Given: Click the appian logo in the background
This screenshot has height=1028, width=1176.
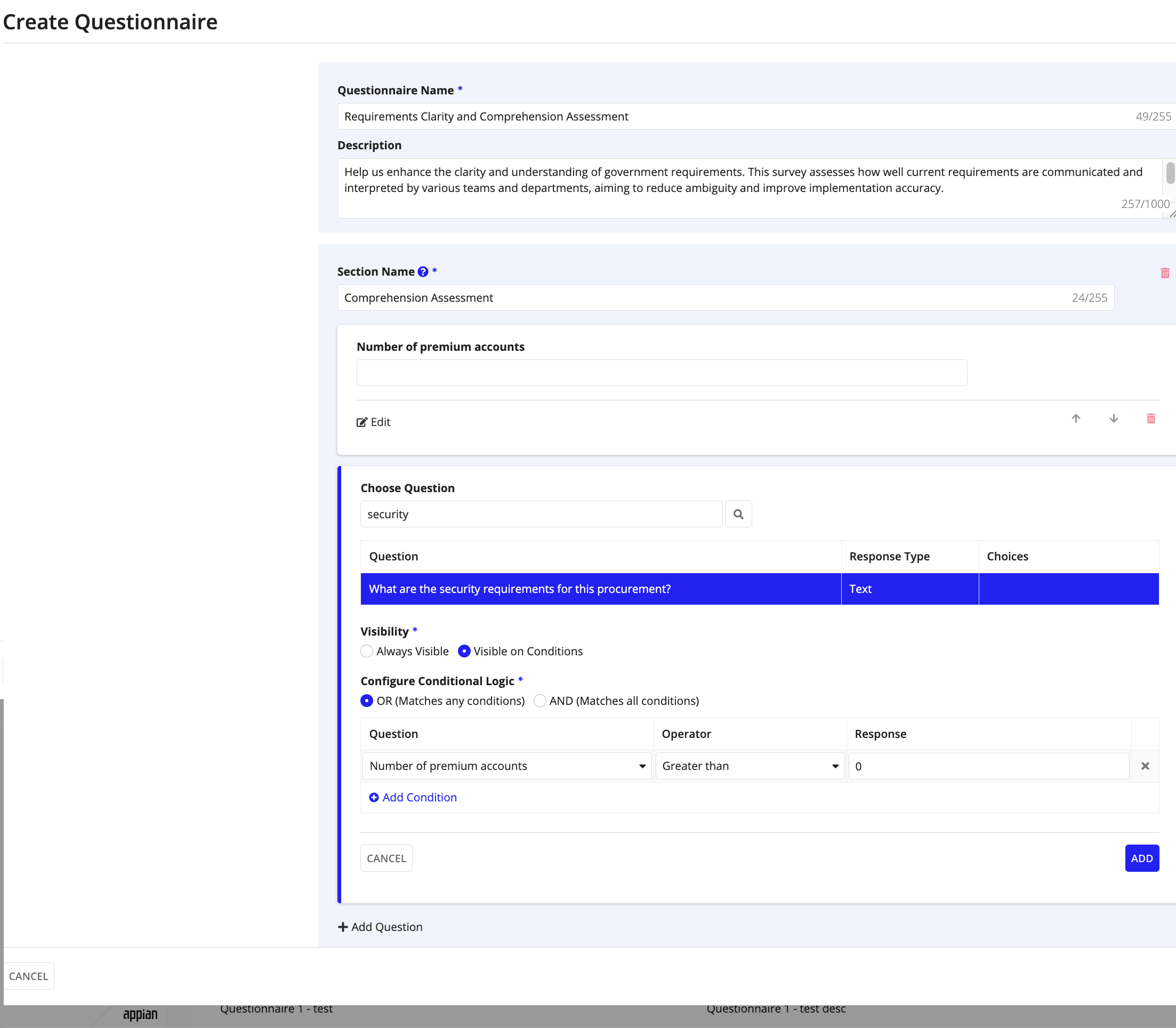Looking at the screenshot, I should 140,1014.
